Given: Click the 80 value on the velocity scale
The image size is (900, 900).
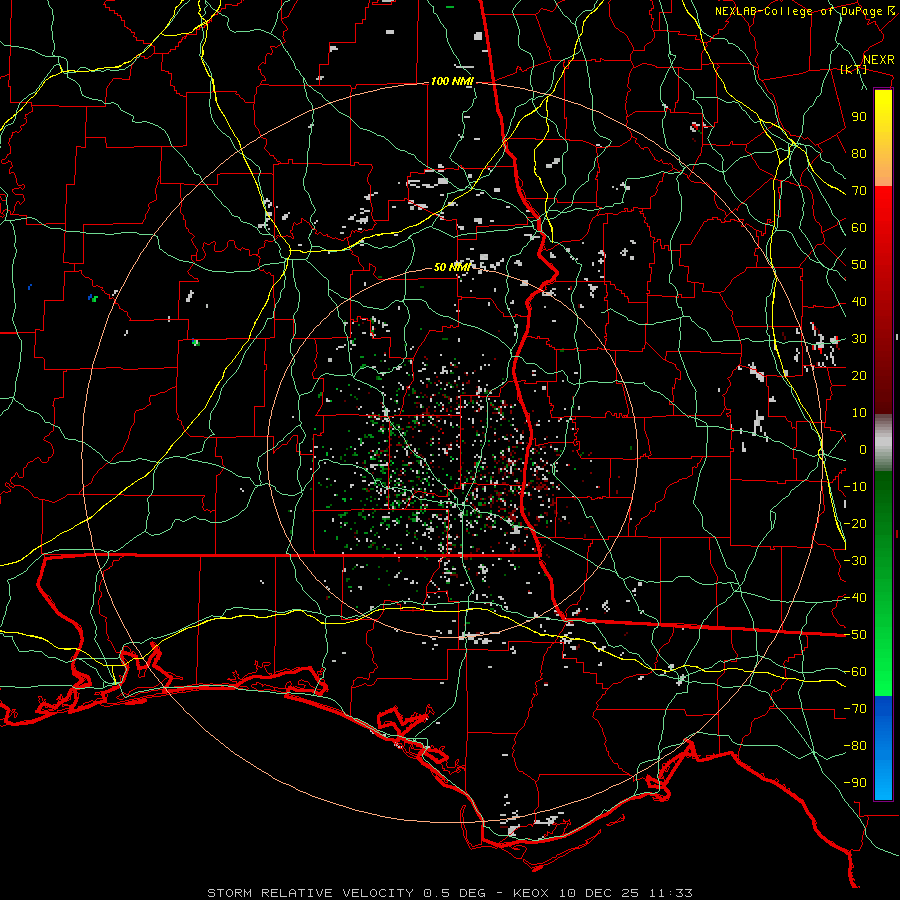Looking at the screenshot, I should tap(859, 154).
